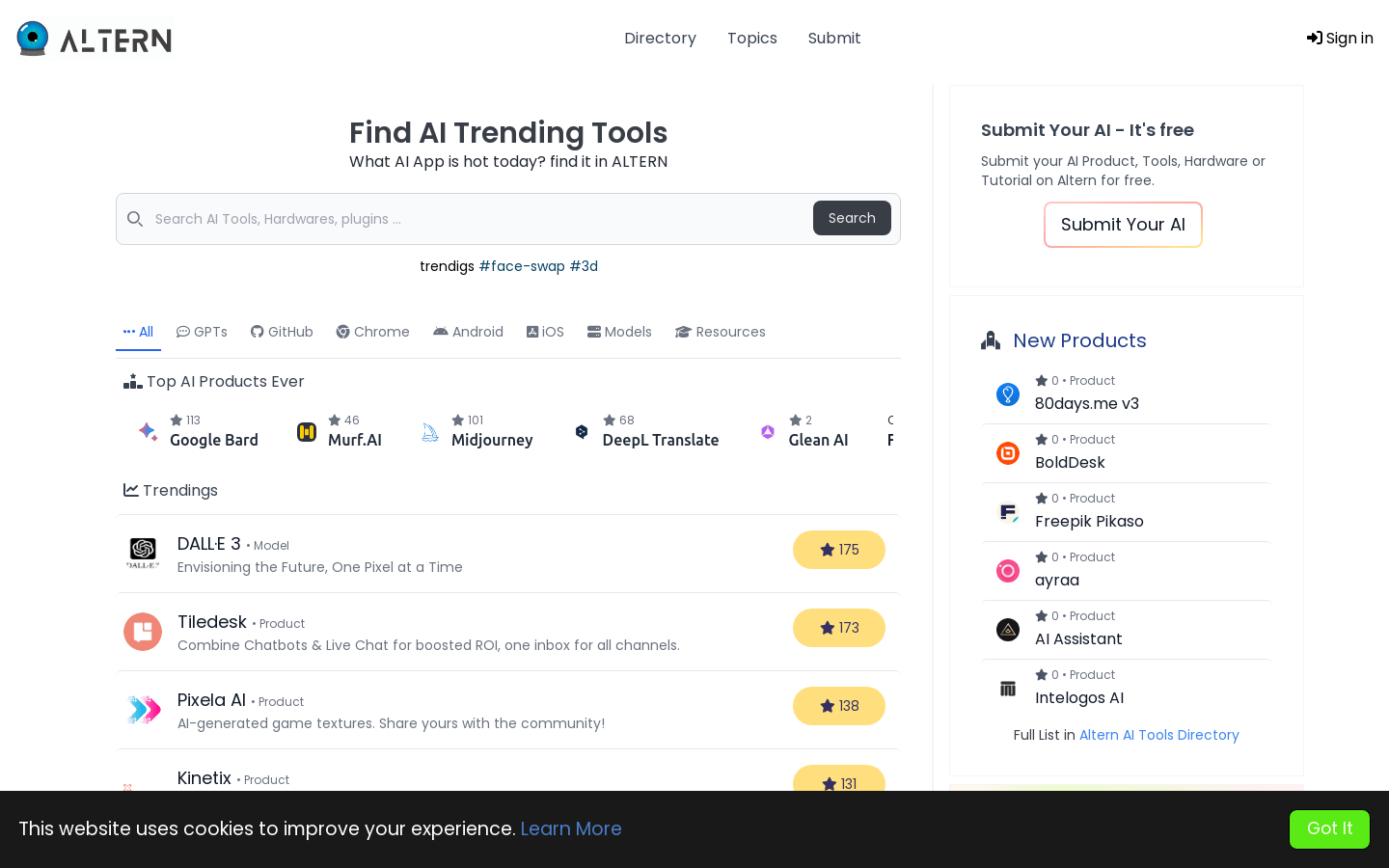Click the Tiledesk logo icon
Screen dimensions: 1389x868
click(x=143, y=632)
